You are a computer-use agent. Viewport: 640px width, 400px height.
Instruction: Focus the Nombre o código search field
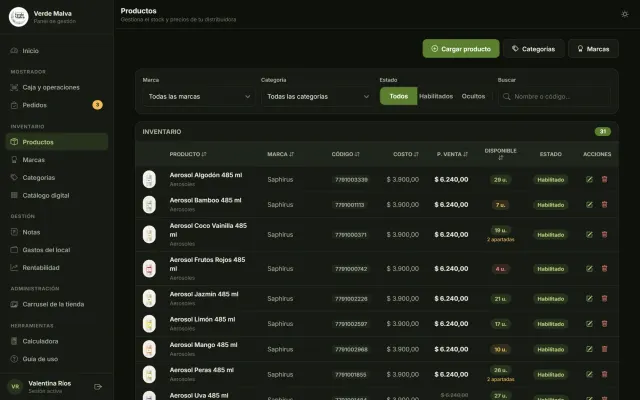tap(554, 97)
